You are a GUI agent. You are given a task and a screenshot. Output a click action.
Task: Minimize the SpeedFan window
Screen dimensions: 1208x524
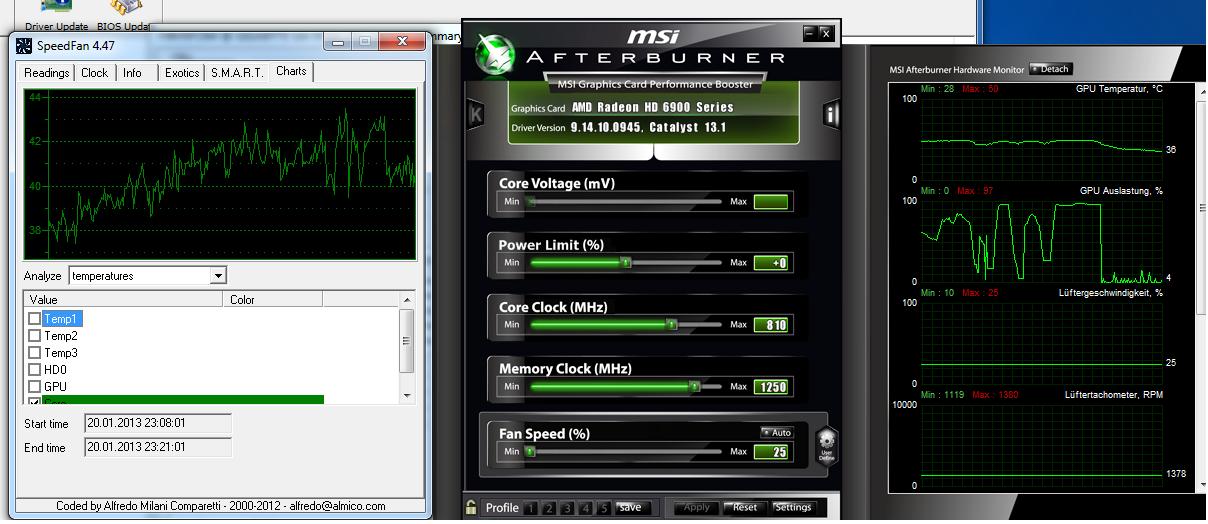338,42
